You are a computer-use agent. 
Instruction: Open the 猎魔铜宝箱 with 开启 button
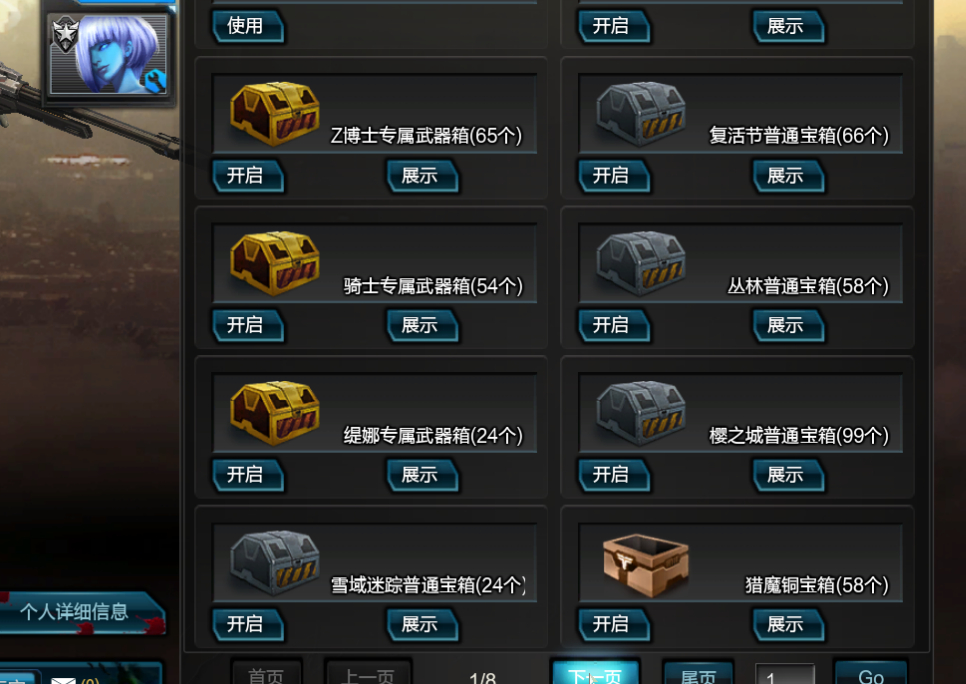tap(614, 625)
